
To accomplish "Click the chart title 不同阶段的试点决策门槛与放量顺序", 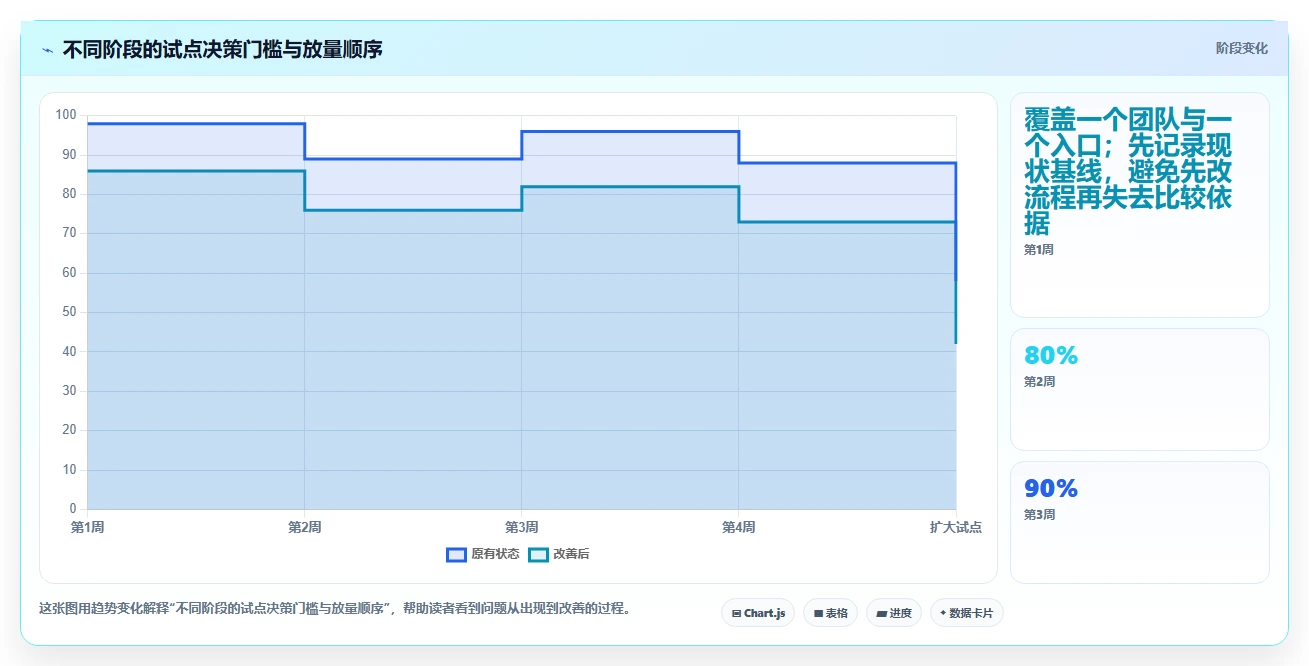I will coord(222,49).
